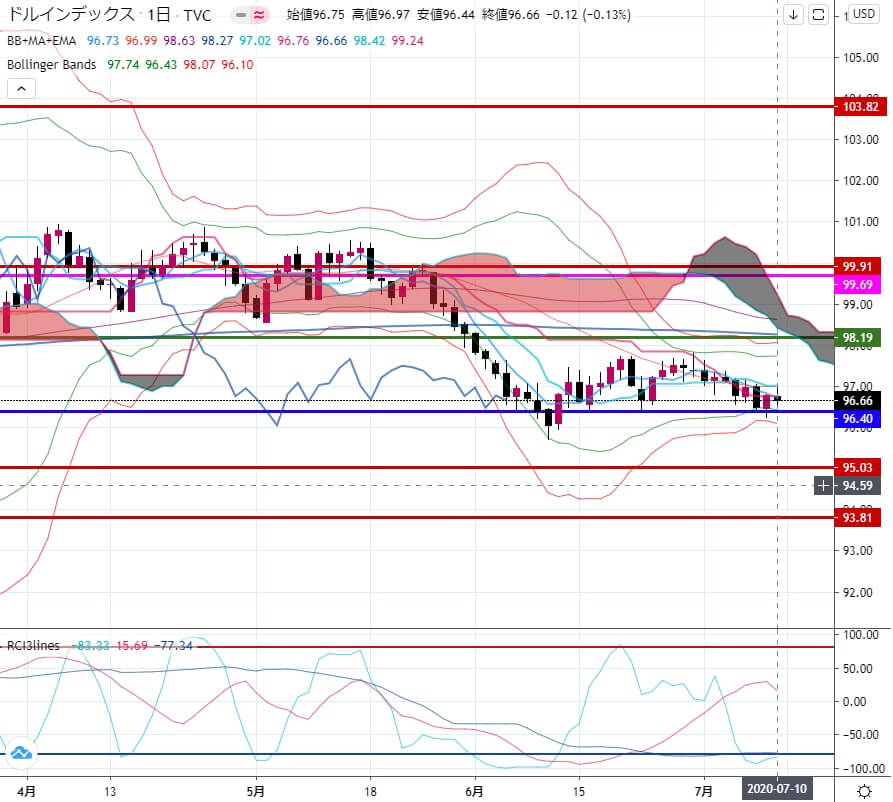Click the 93.81 red price label
Viewport: 893px width, 802px height.
click(857, 517)
